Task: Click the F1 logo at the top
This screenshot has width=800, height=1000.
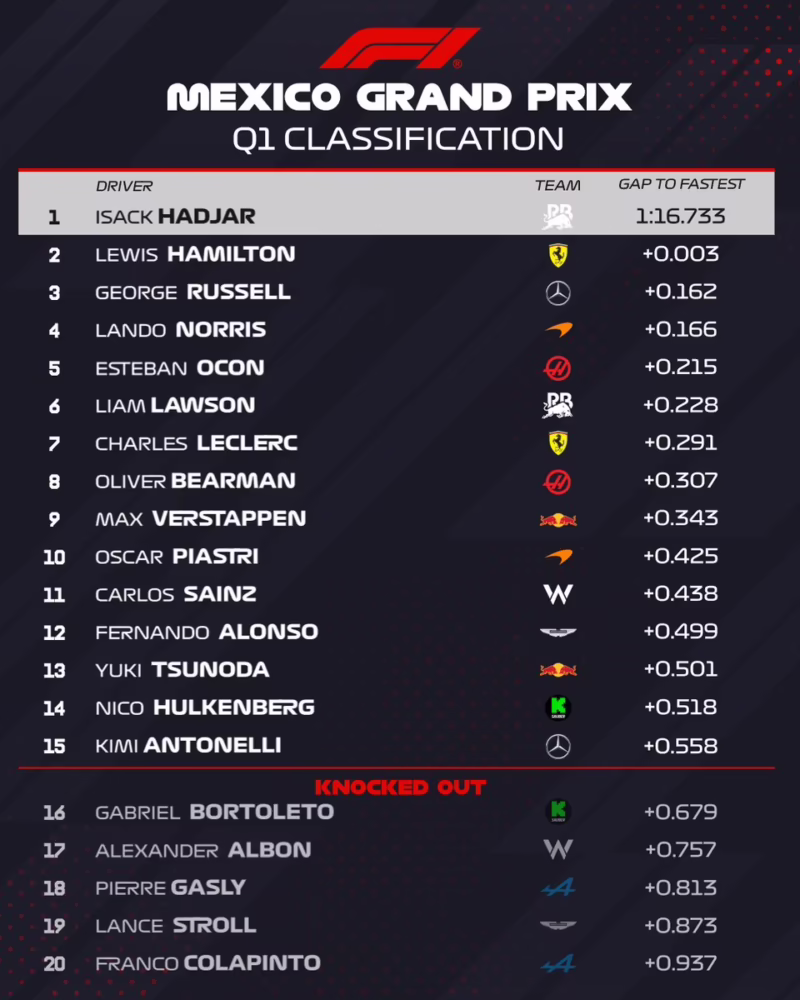Action: [x=399, y=48]
